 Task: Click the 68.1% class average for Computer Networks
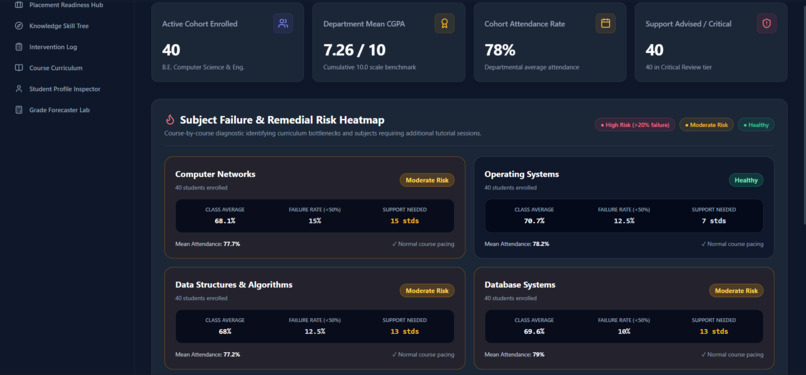coord(225,221)
